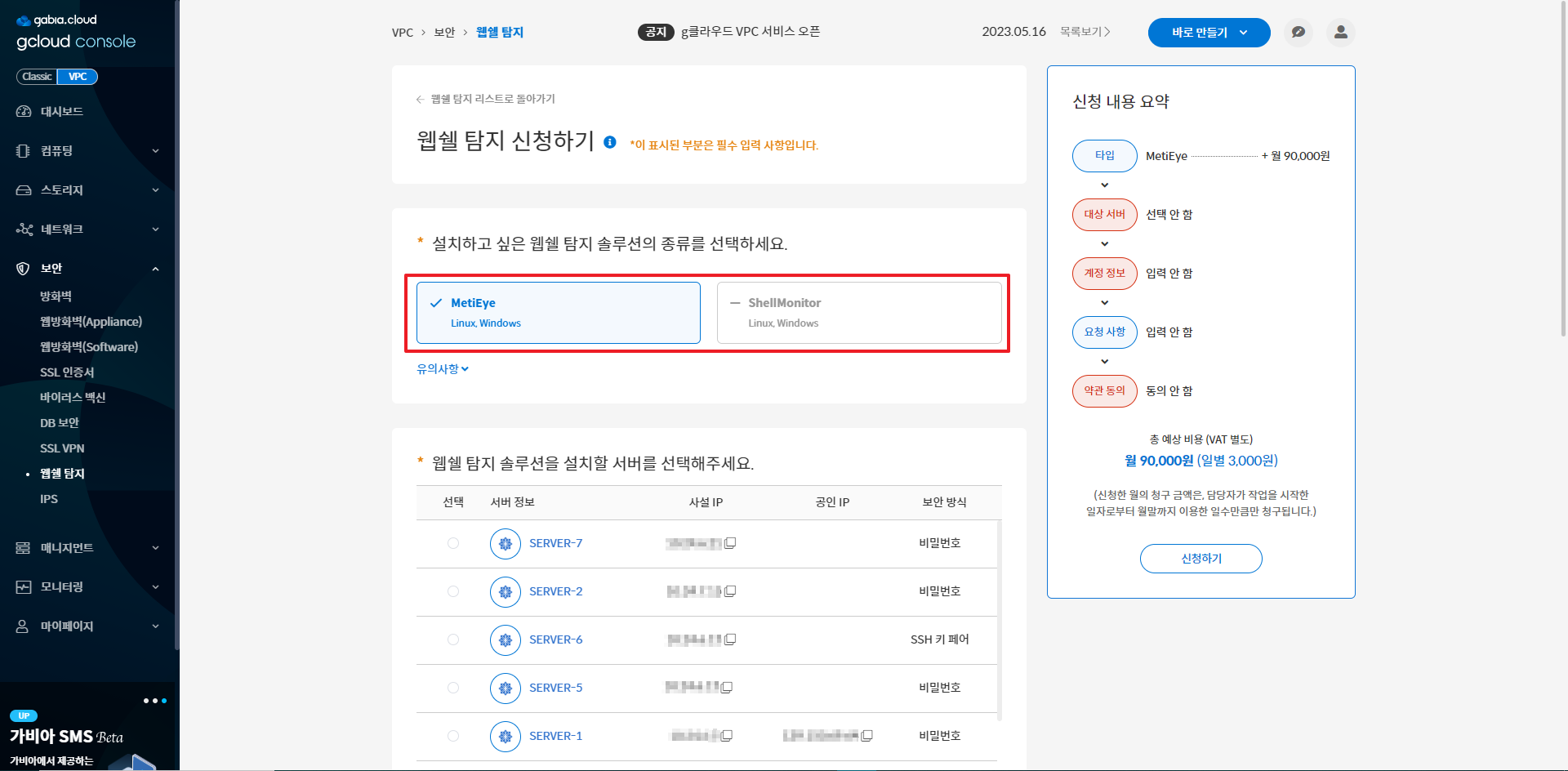Screen dimensions: 1568x771
Task: Click the three-dot banner pagination
Action: [x=155, y=701]
